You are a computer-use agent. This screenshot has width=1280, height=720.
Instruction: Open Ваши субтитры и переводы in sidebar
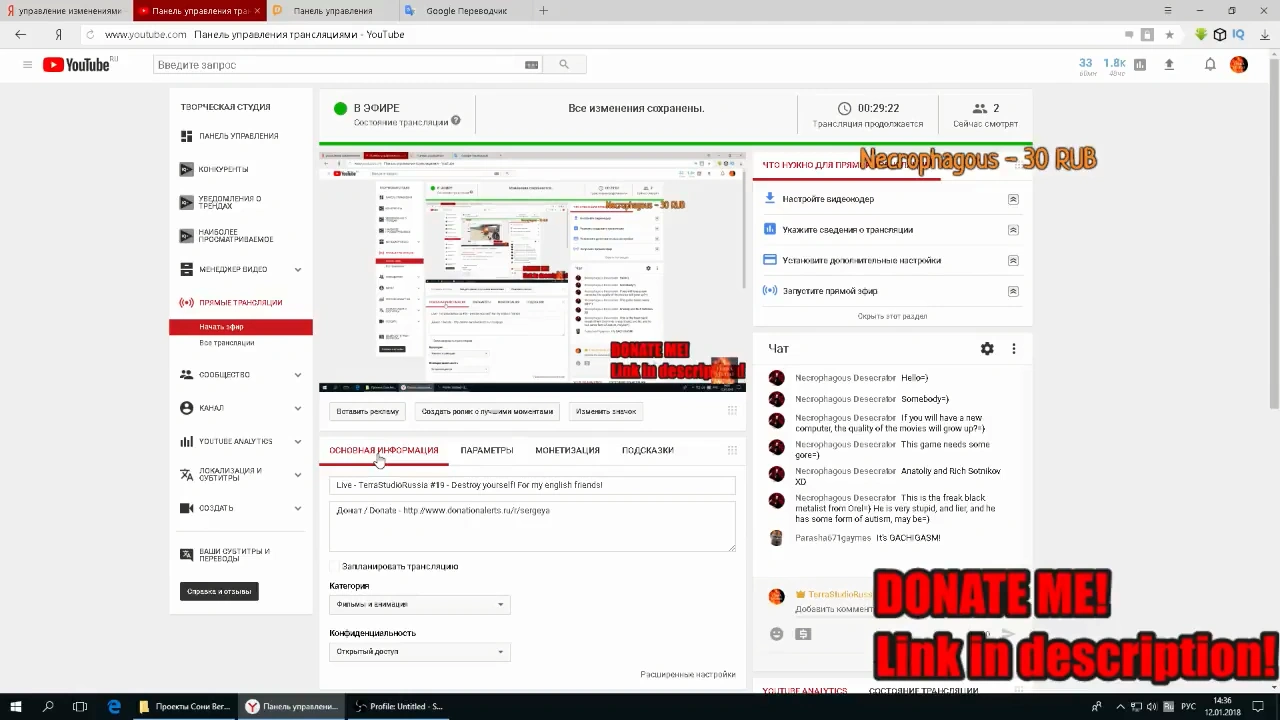pos(234,555)
